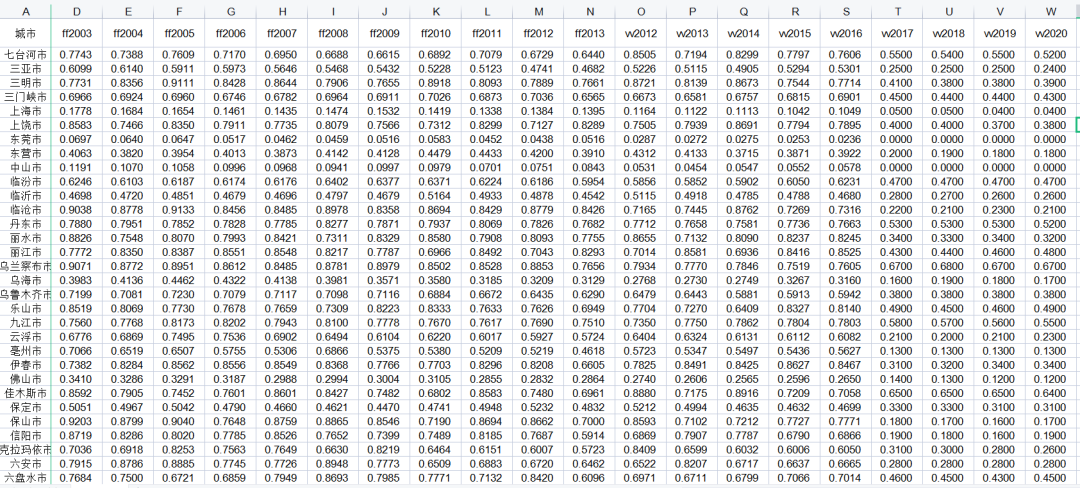Select the 东莞市 city cell
The image size is (1080, 488).
coord(25,139)
